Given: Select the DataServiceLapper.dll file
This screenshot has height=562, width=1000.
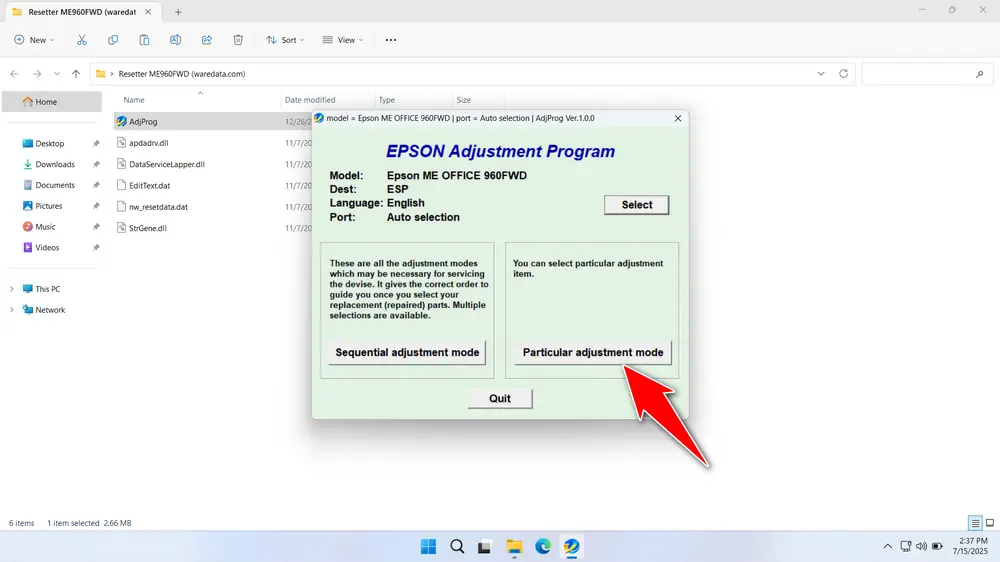Looking at the screenshot, I should (x=166, y=164).
